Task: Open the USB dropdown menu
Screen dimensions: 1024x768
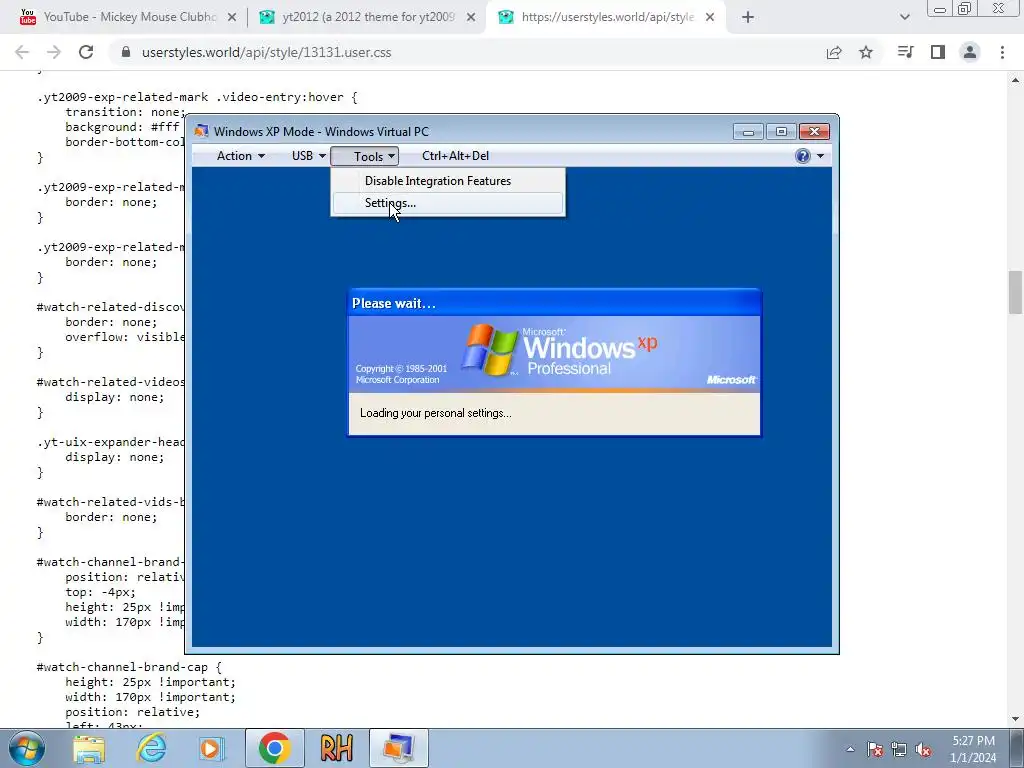Action: [x=308, y=156]
